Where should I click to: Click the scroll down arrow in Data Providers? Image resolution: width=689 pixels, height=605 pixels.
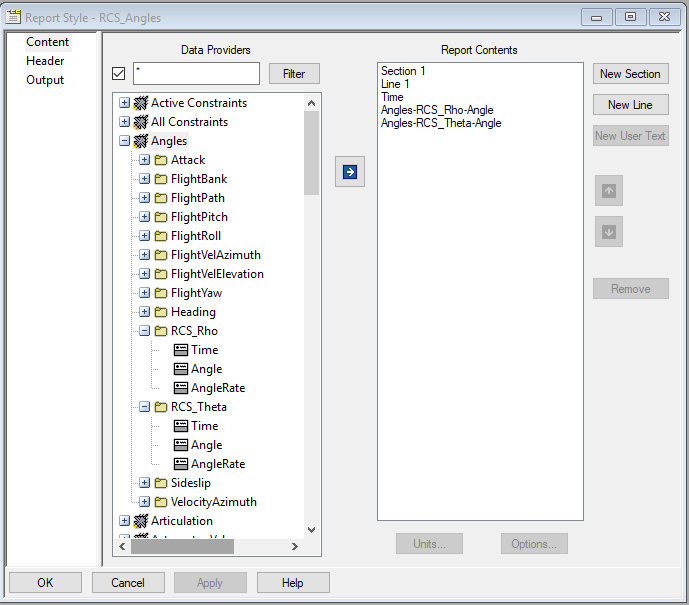tap(312, 530)
